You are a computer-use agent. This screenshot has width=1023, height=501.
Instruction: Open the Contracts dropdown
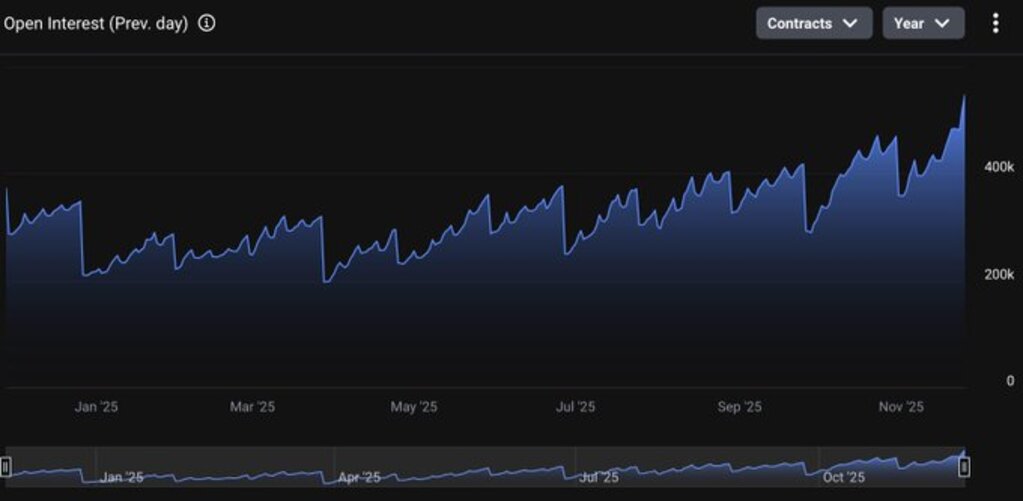[x=814, y=23]
